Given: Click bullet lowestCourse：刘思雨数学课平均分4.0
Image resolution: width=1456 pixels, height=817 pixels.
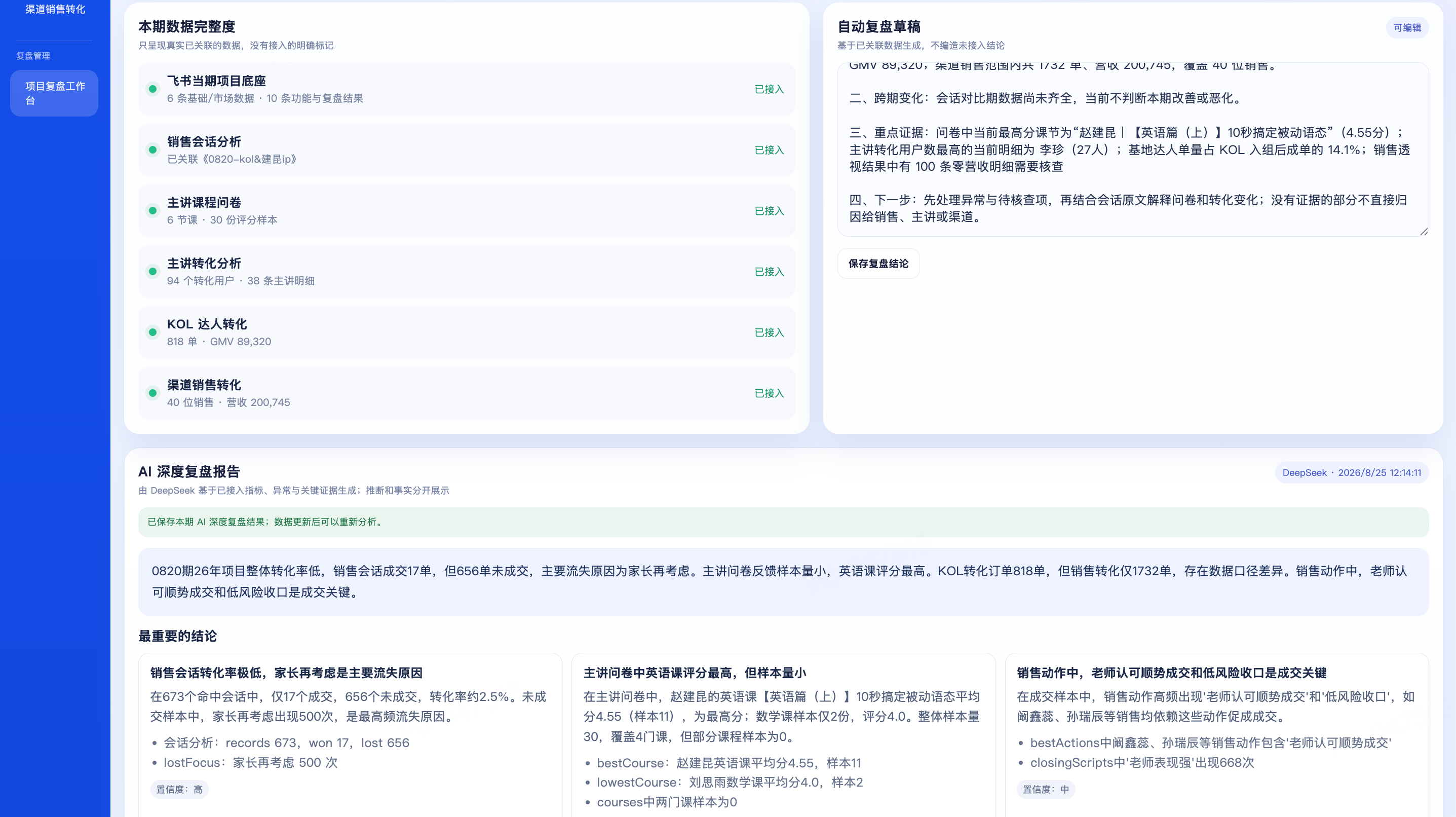Looking at the screenshot, I should point(730,782).
